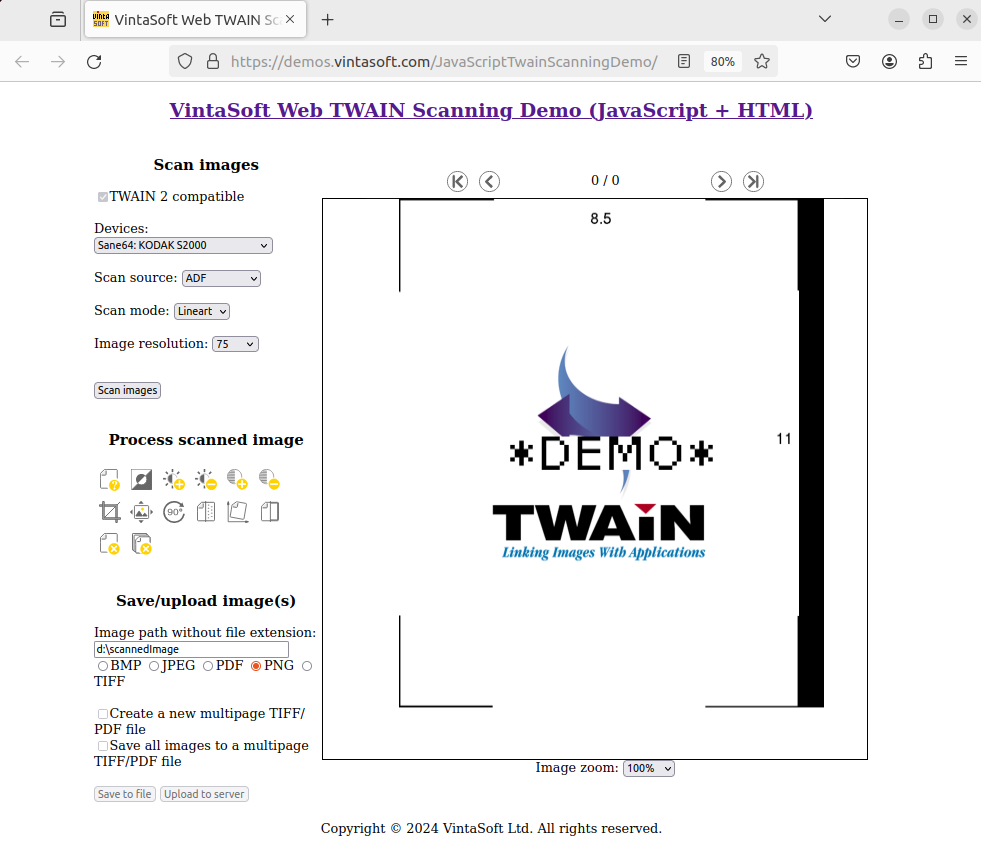
Task: Increase brightness of the scanned image
Action: (x=173, y=479)
